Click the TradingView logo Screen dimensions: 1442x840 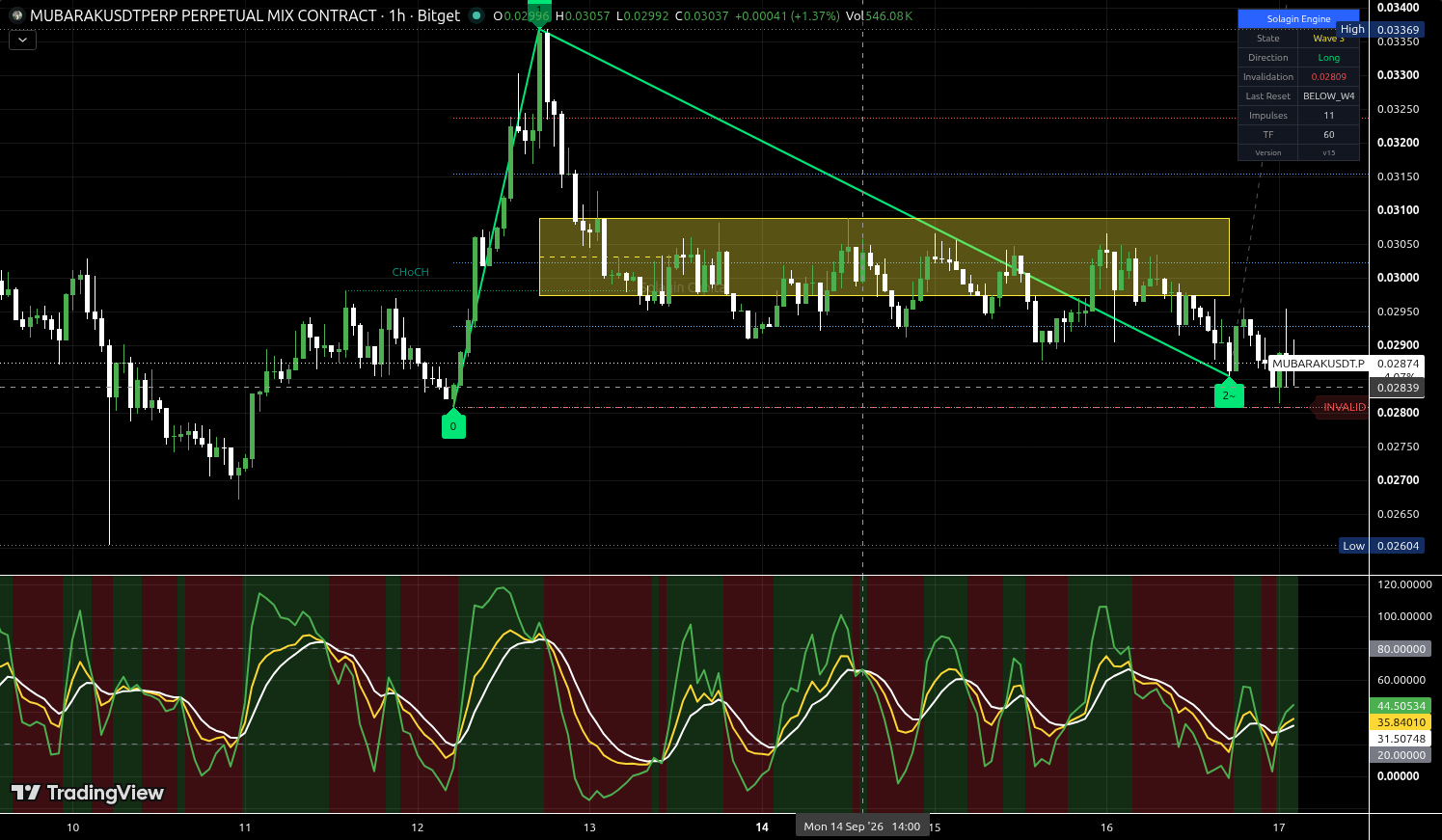click(x=88, y=793)
